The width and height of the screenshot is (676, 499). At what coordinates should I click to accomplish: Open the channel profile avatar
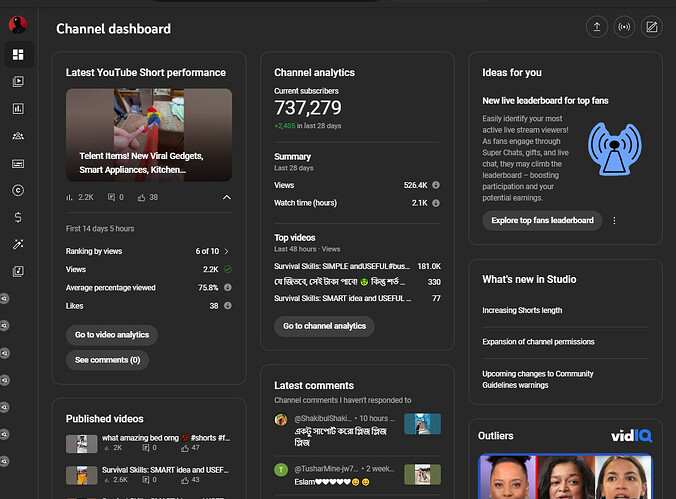(x=18, y=25)
